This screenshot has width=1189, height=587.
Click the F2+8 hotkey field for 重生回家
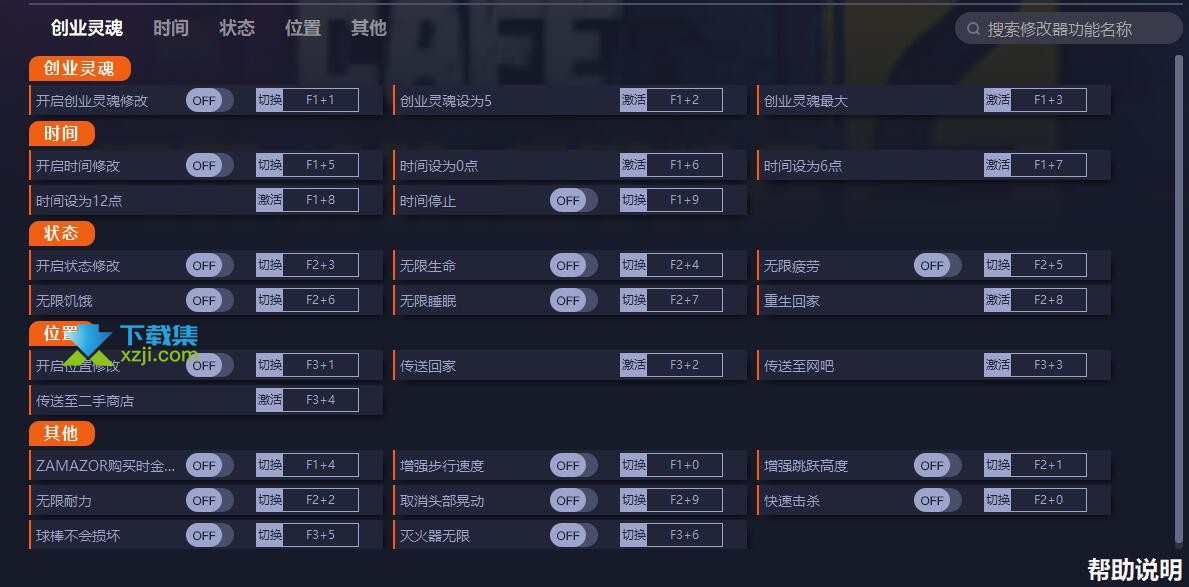(1049, 300)
